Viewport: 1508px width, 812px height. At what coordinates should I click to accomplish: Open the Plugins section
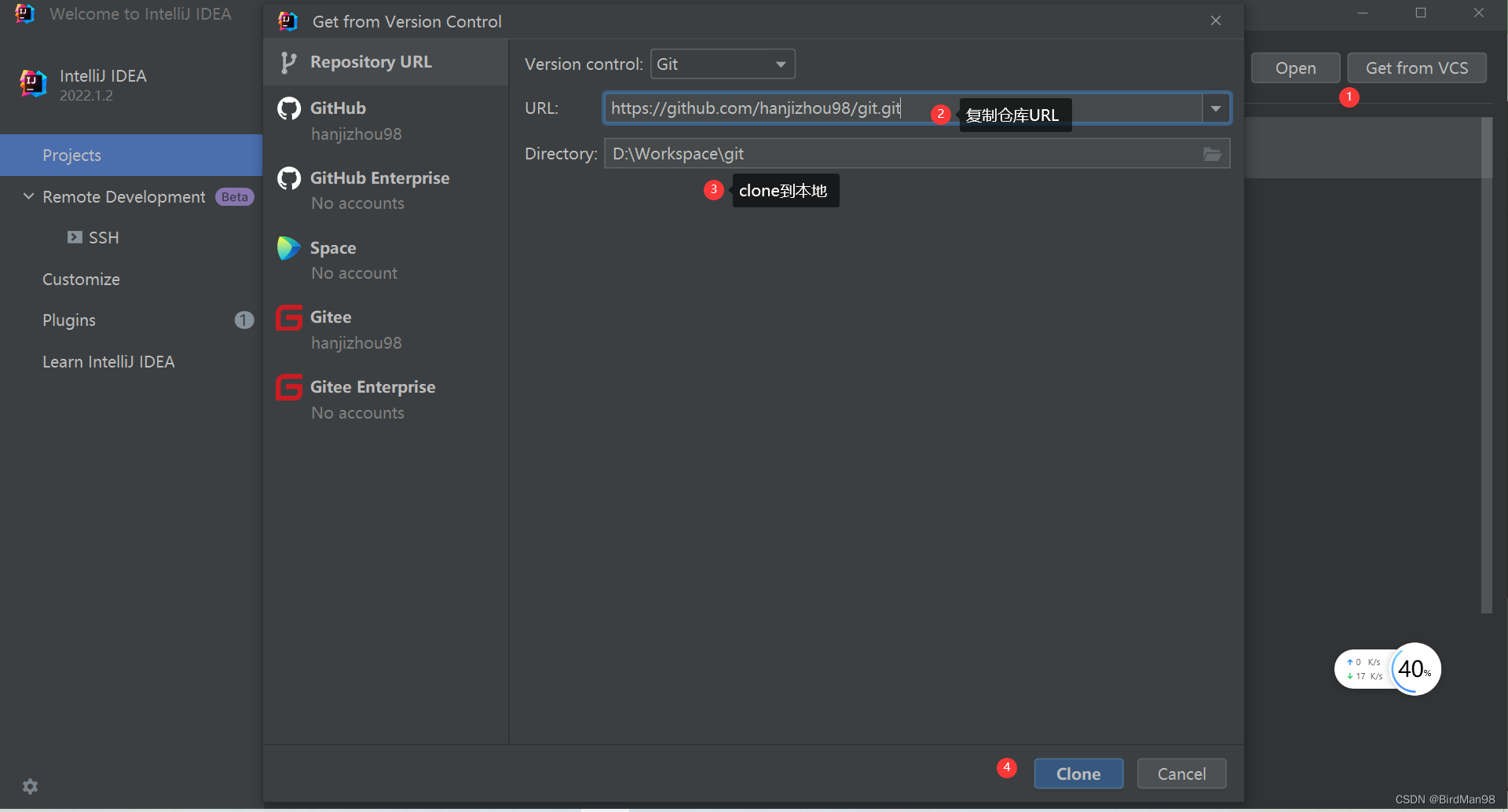point(131,320)
